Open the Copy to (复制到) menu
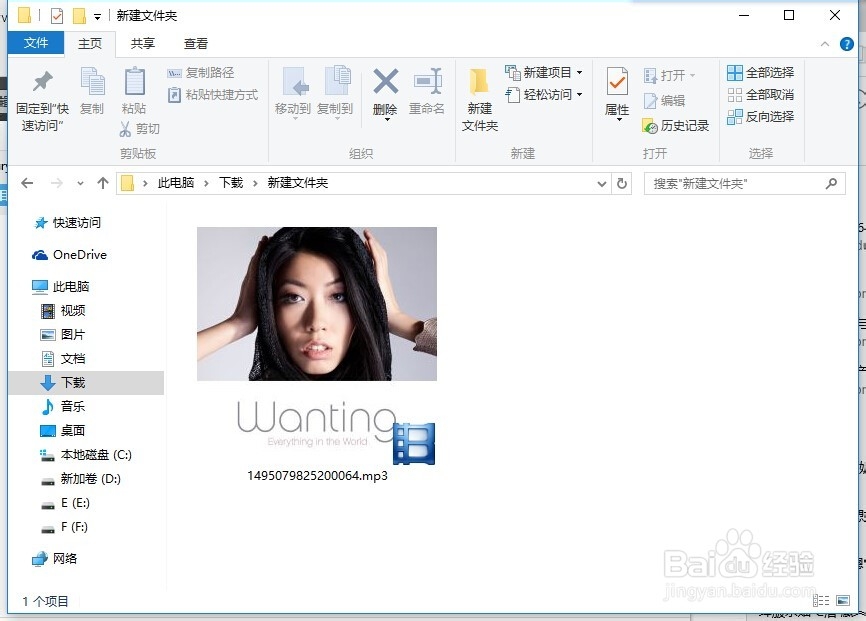 point(335,92)
